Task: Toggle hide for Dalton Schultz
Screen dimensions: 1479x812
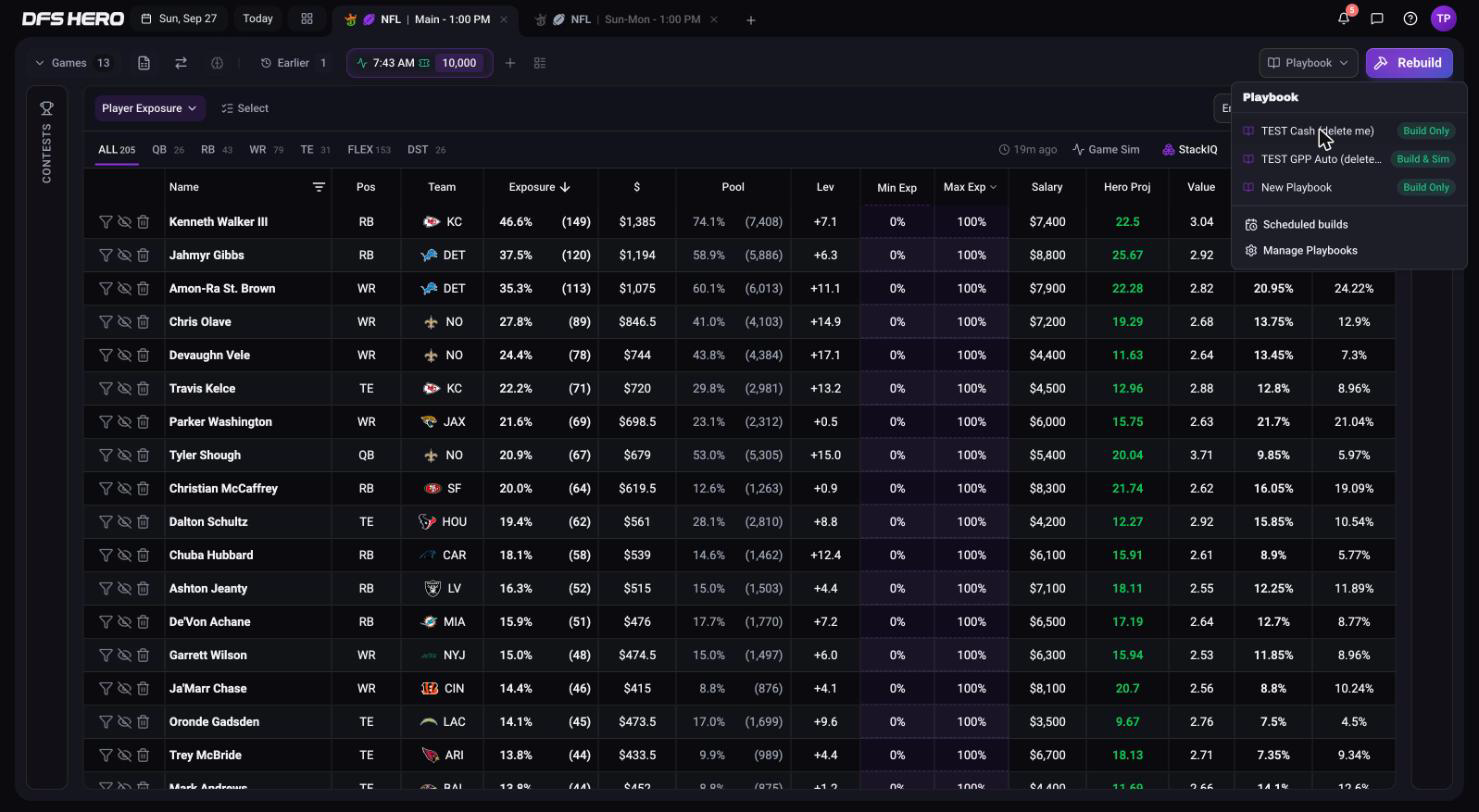Action: [x=124, y=522]
